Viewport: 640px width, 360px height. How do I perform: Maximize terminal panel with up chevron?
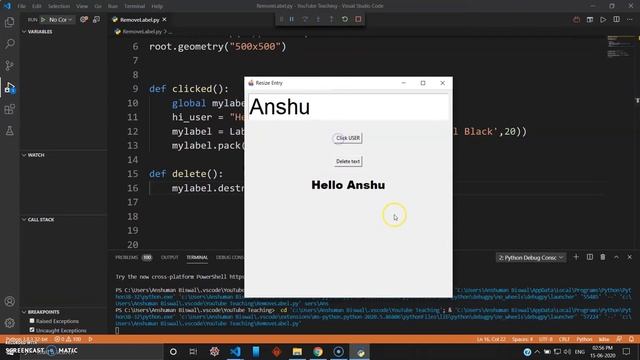pyautogui.click(x=616, y=257)
